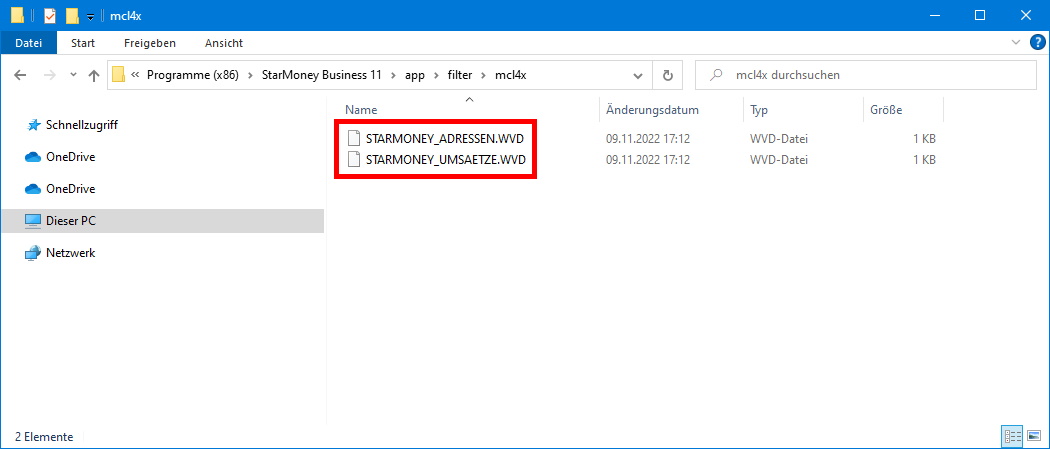This screenshot has height=449, width=1050.
Task: Open the Datei ribbon tab
Action: 28,43
